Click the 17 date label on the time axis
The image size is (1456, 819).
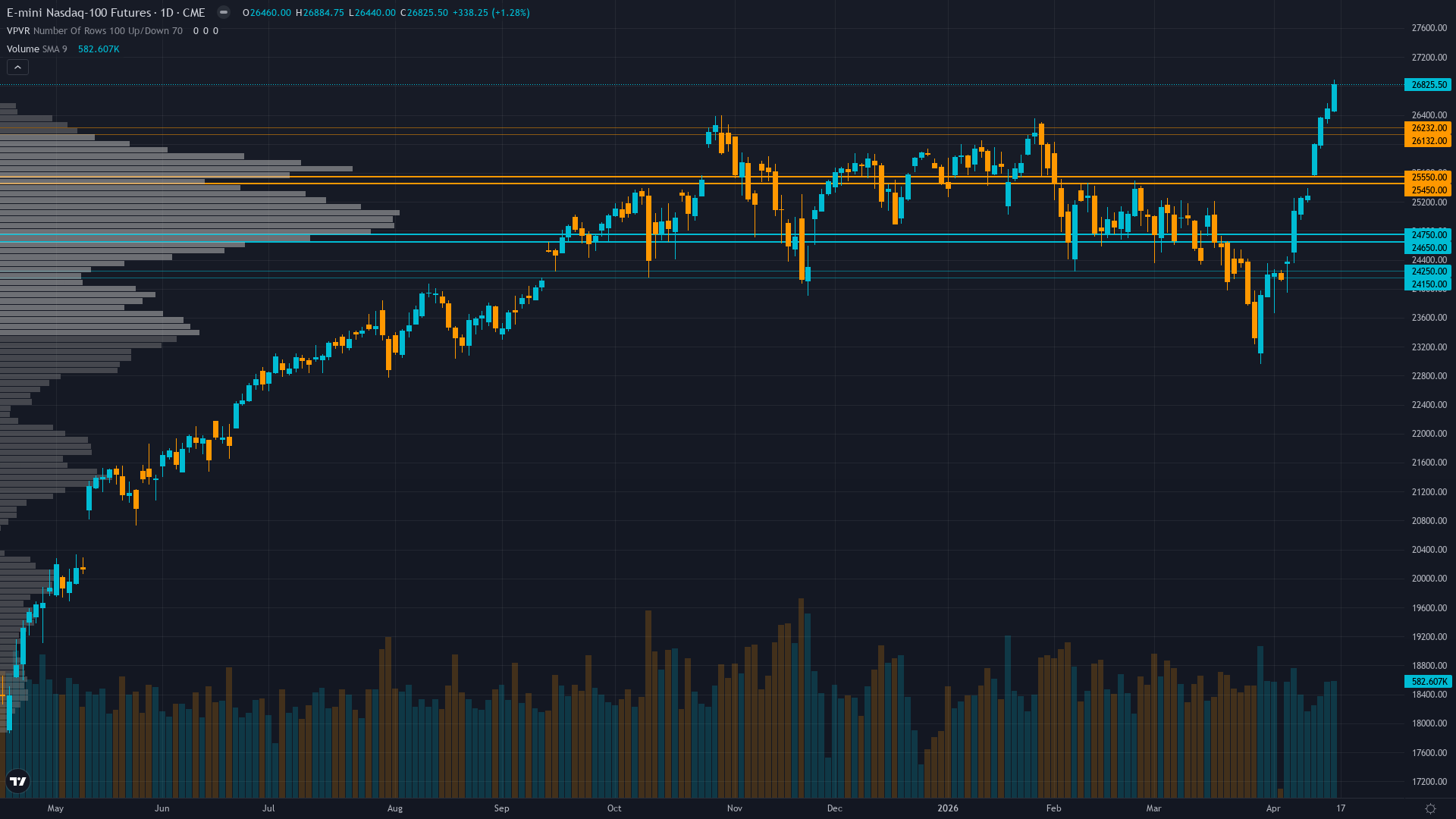click(1341, 808)
